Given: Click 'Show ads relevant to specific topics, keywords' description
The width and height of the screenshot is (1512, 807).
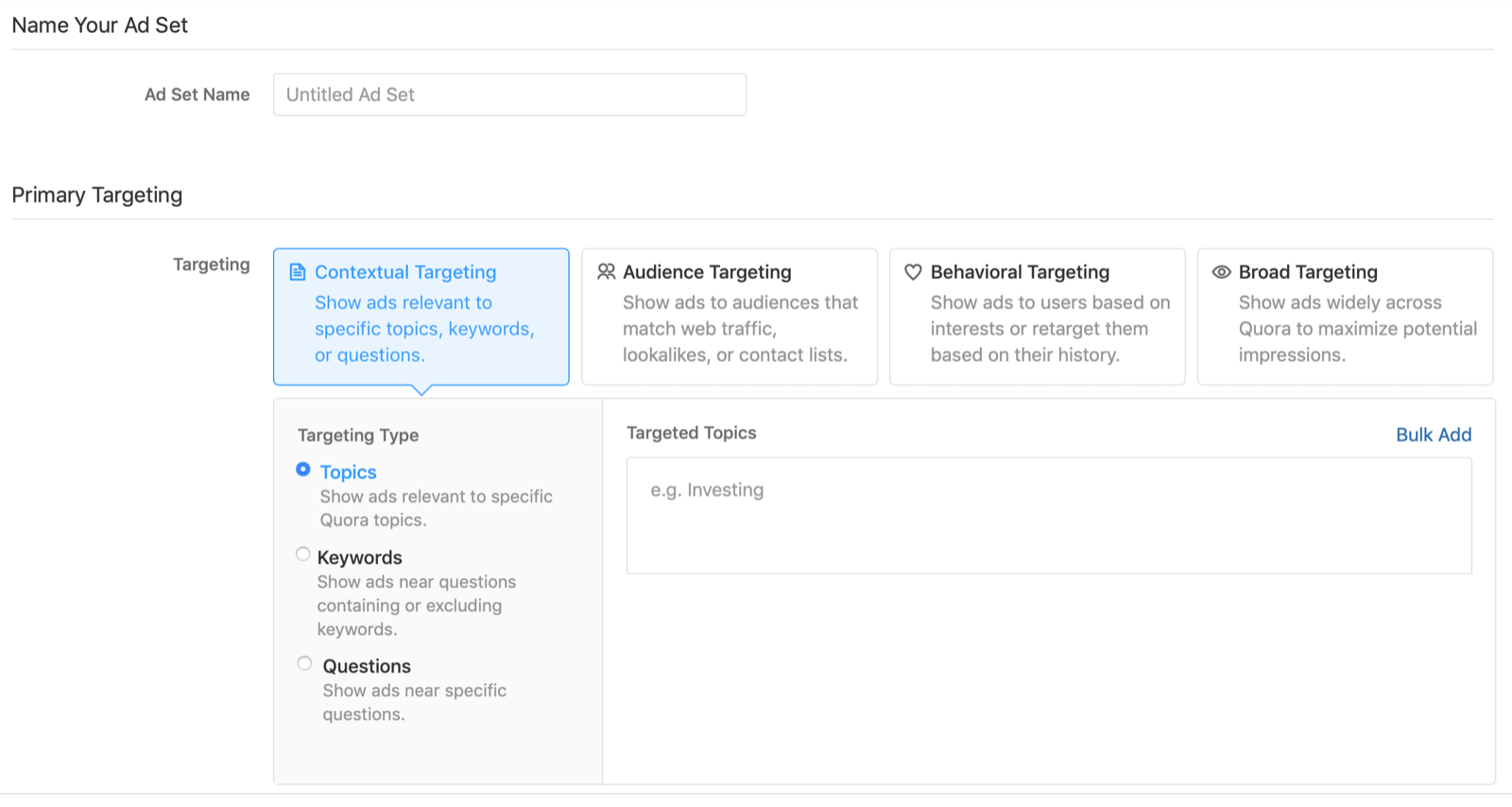Looking at the screenshot, I should 424,329.
